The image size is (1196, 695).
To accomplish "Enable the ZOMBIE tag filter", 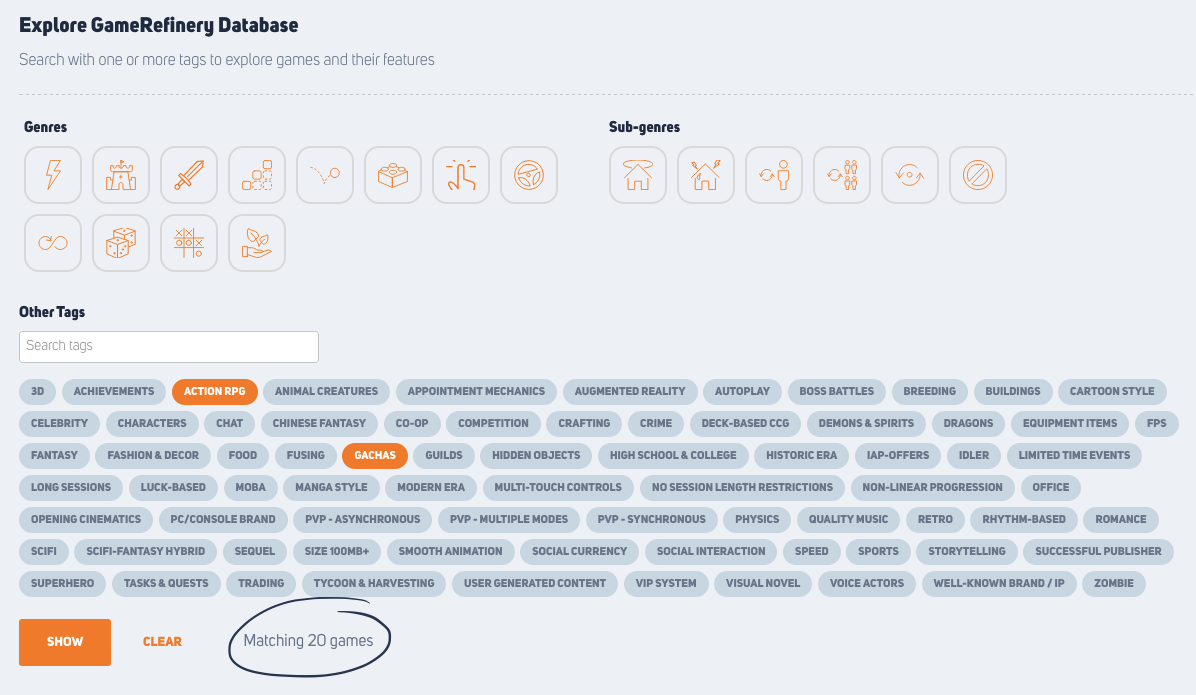I will [1113, 583].
